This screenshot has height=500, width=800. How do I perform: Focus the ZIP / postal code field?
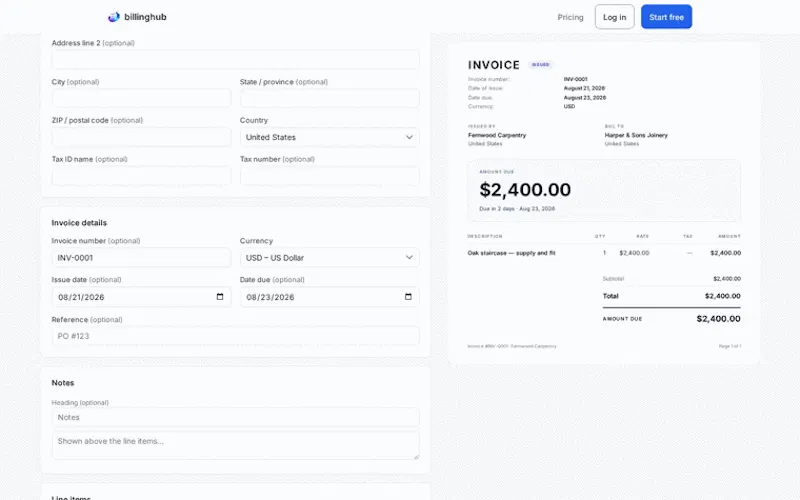[141, 137]
